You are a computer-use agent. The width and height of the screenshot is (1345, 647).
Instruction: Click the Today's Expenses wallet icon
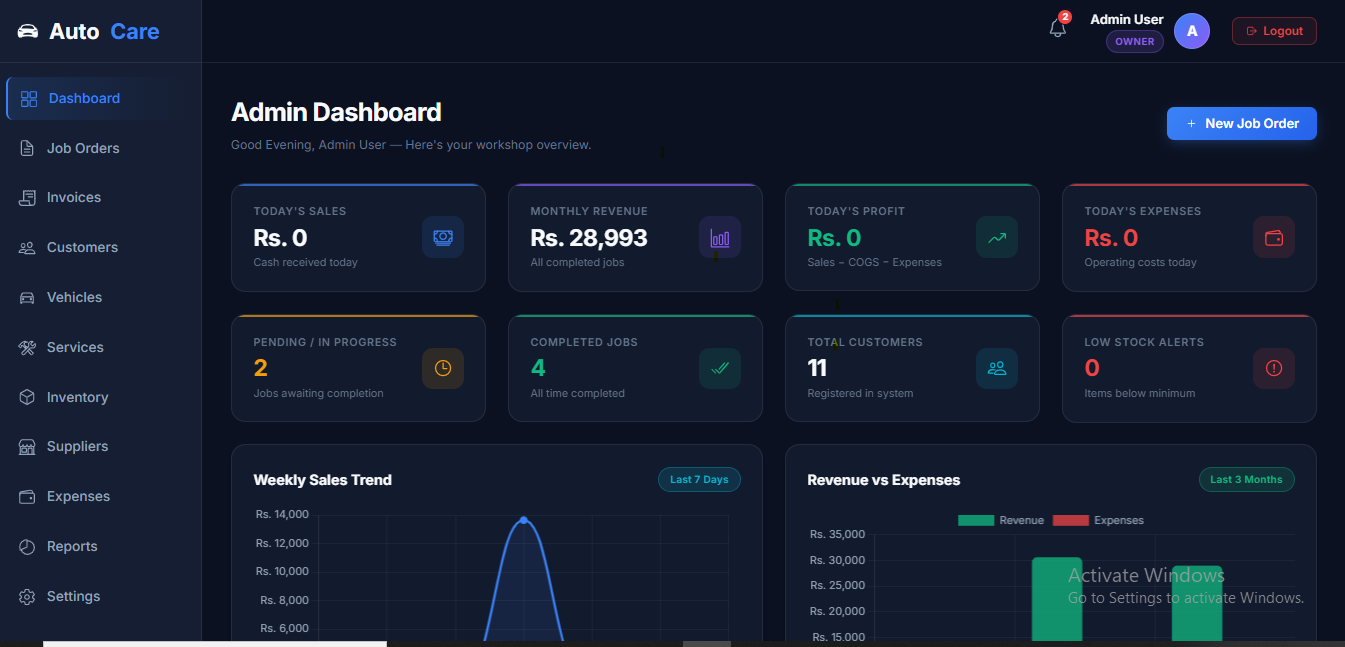(x=1274, y=237)
